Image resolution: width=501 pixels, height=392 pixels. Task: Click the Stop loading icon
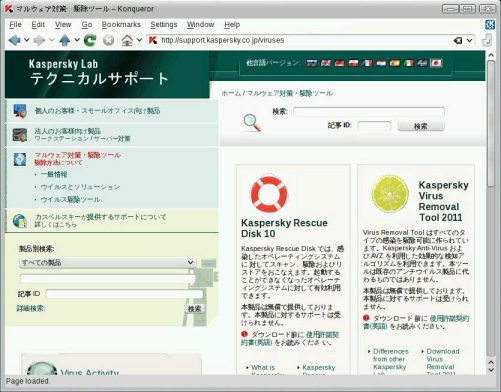coord(108,41)
